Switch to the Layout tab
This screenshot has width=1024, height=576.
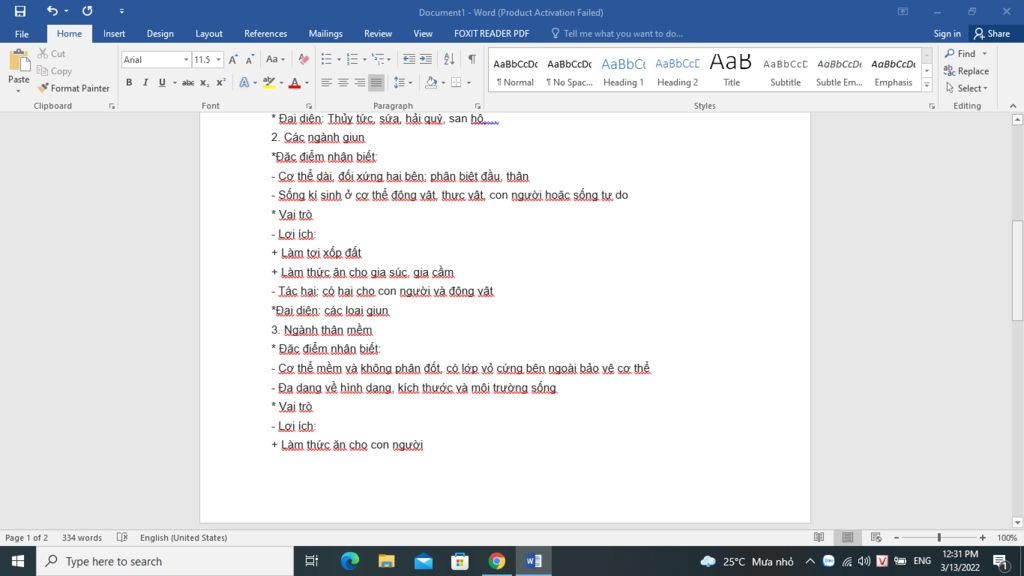209,34
